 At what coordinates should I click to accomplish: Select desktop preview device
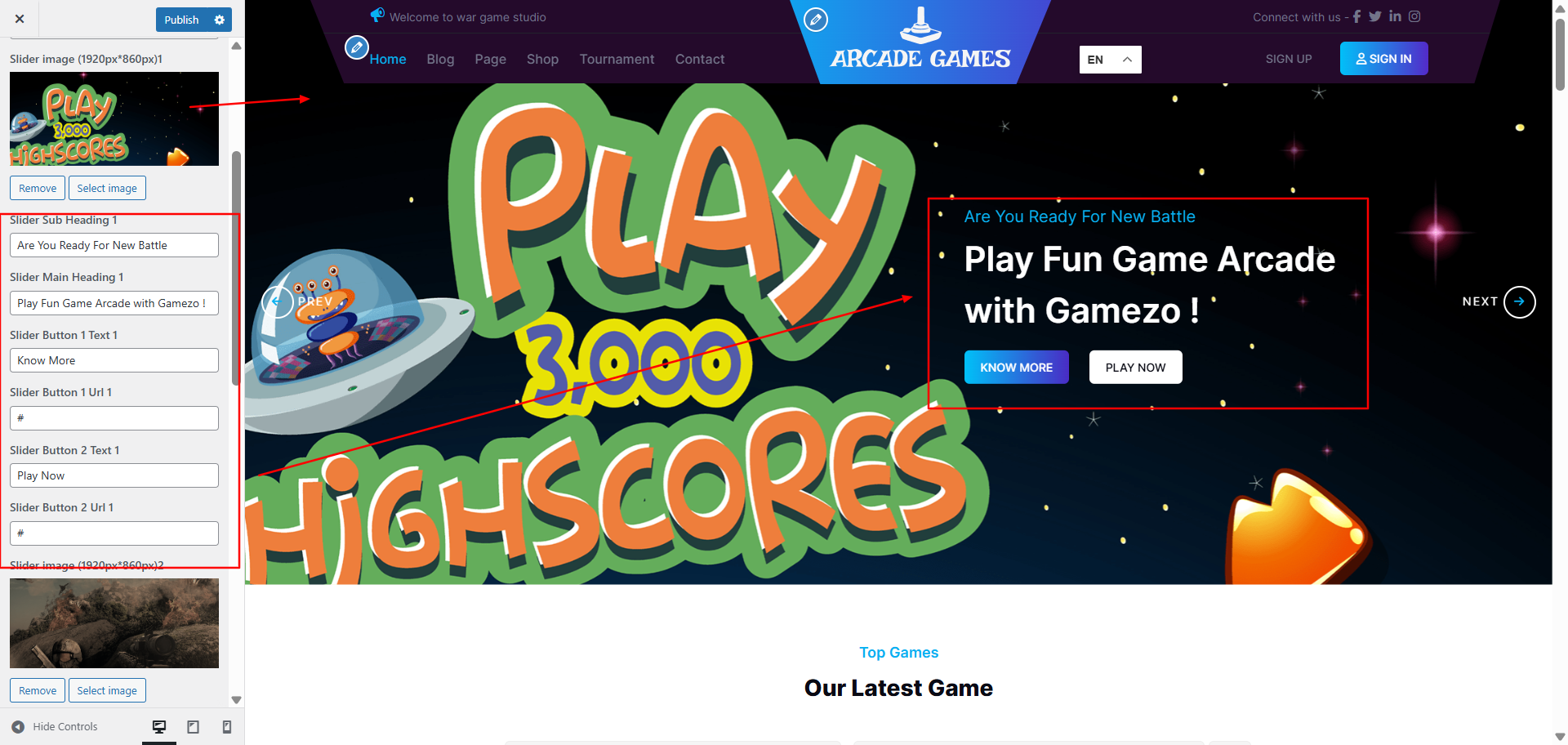pos(159,727)
